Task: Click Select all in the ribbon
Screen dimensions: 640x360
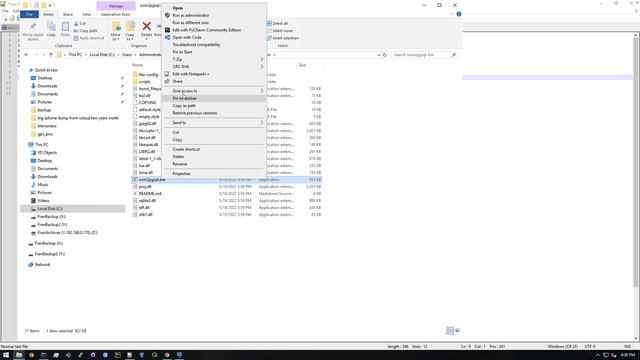Action: 278,23
